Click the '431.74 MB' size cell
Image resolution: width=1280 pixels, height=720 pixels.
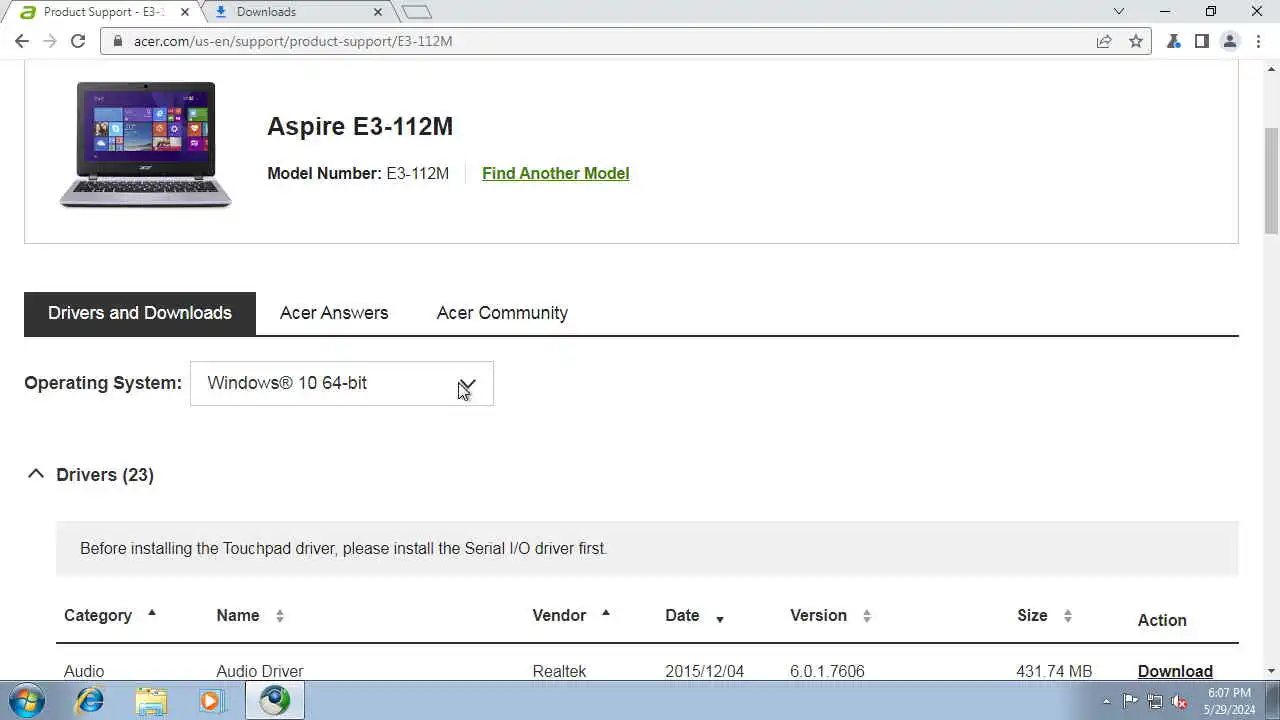[1054, 671]
